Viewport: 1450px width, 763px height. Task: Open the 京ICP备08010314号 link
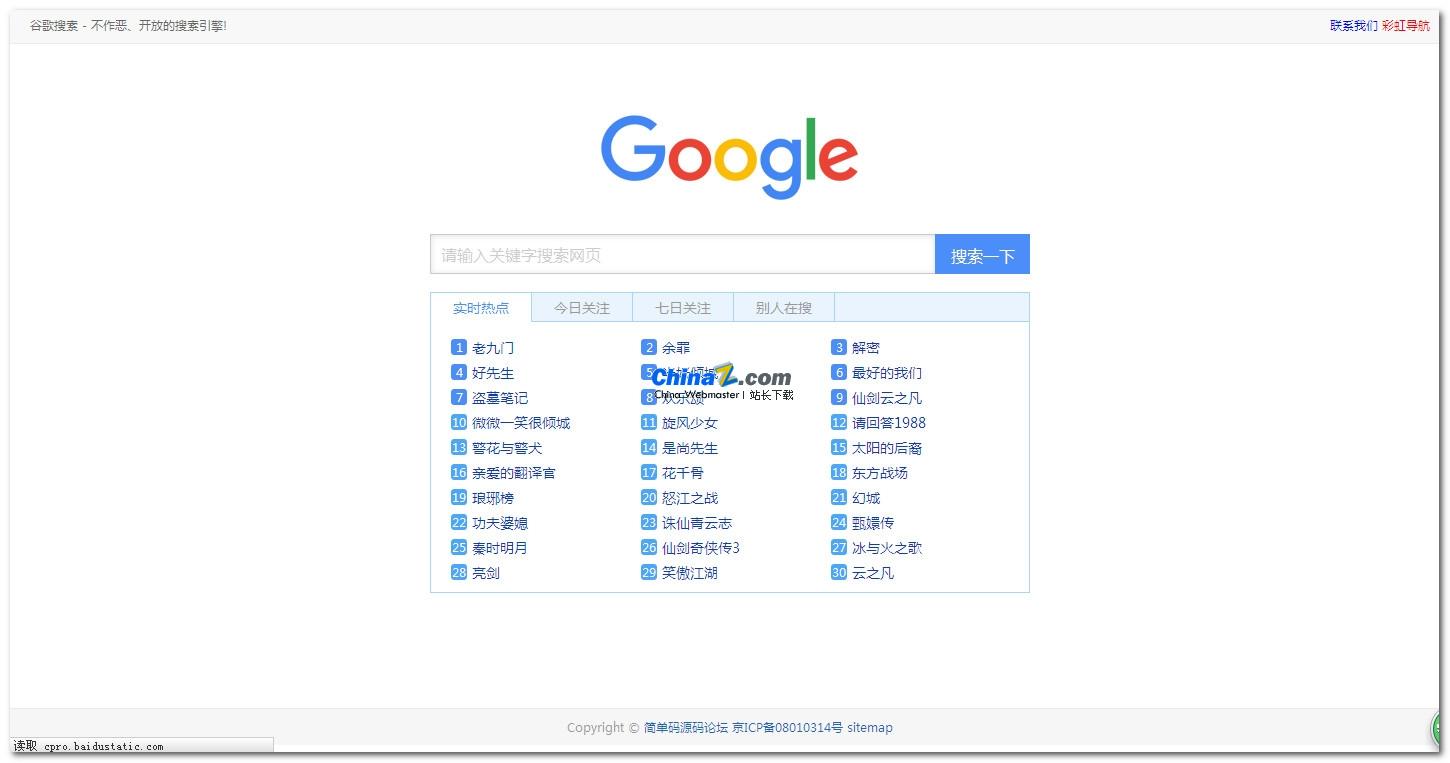pyautogui.click(x=787, y=728)
